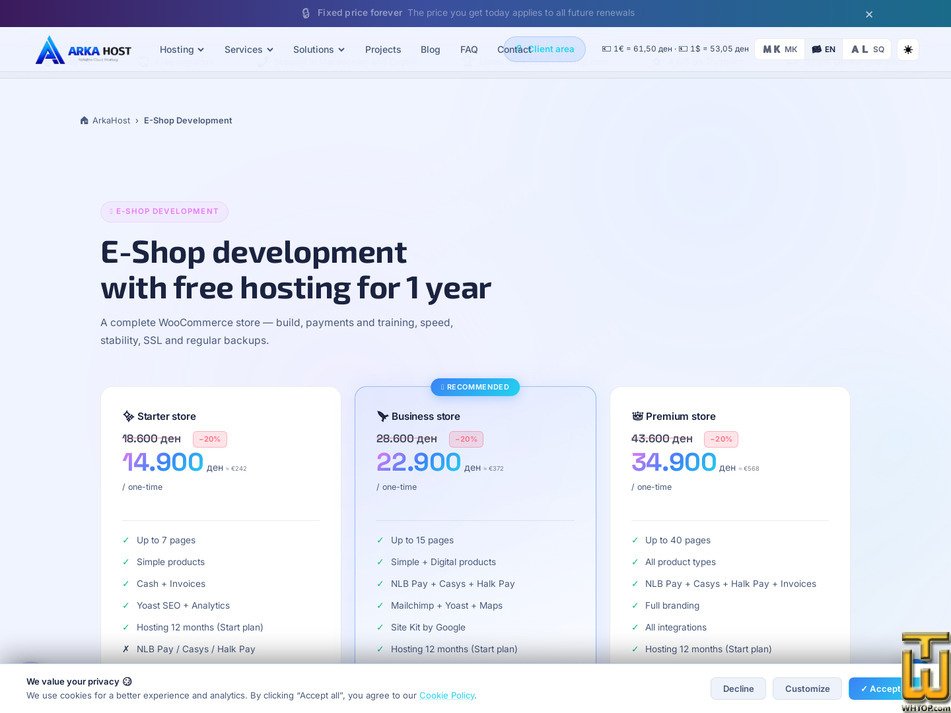The image size is (951, 713).
Task: Expand the Services menu
Action: 249,50
